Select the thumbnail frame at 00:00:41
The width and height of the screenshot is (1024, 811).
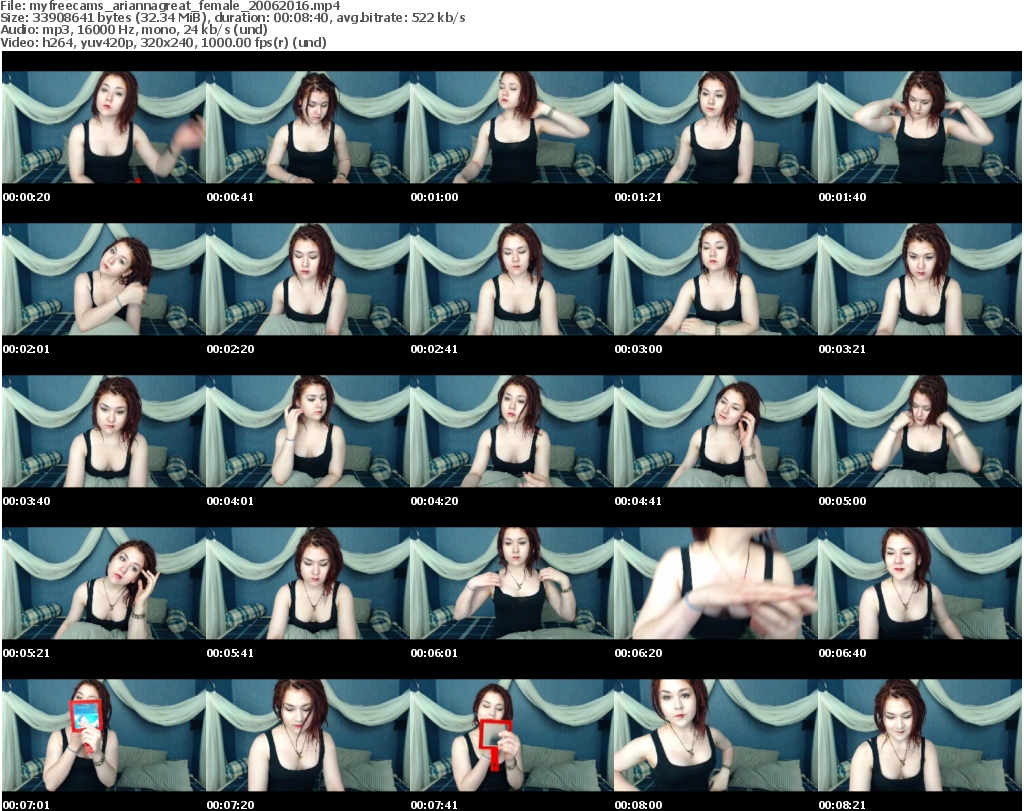click(308, 127)
